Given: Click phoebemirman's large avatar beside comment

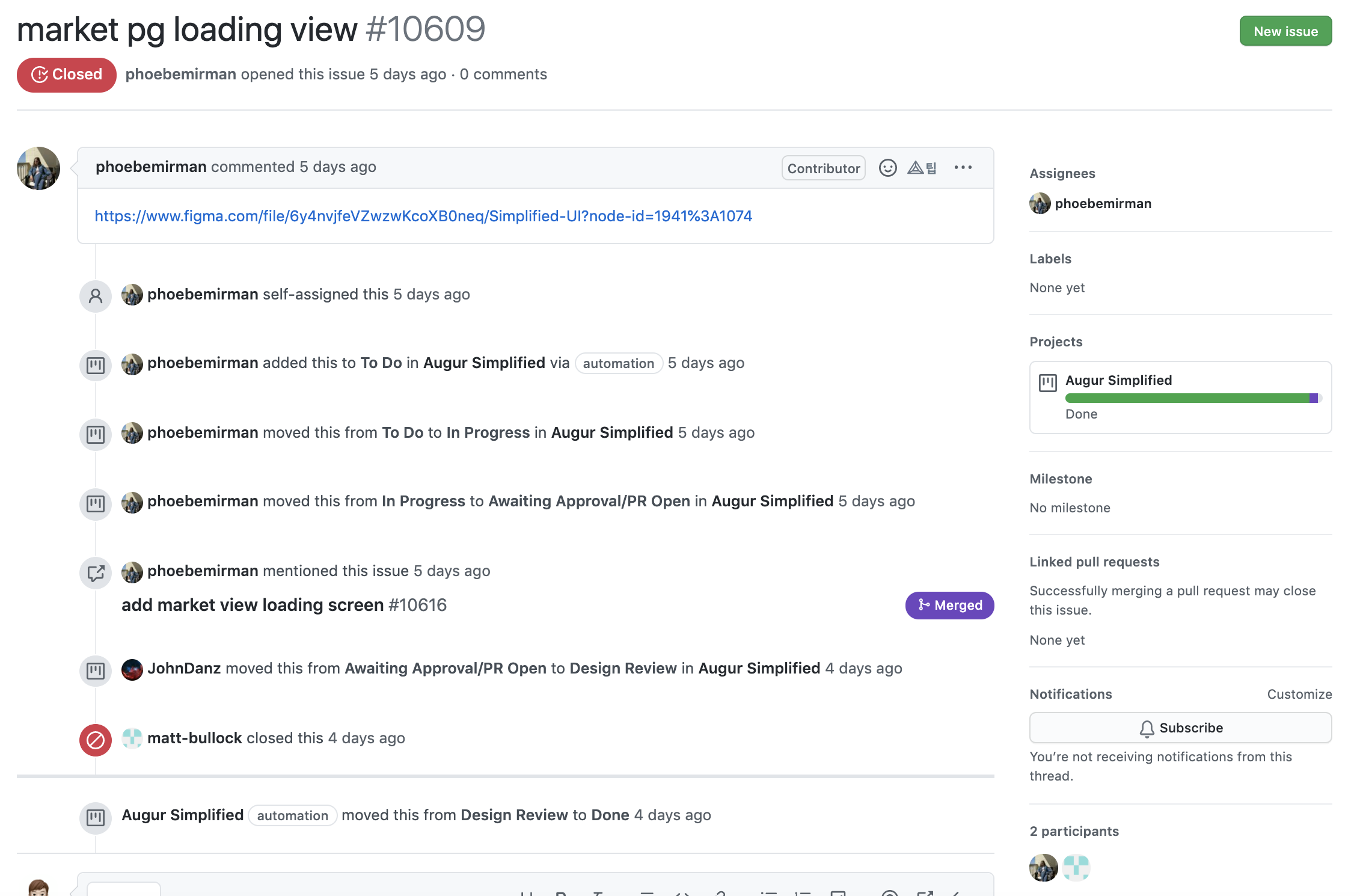Looking at the screenshot, I should [38, 168].
